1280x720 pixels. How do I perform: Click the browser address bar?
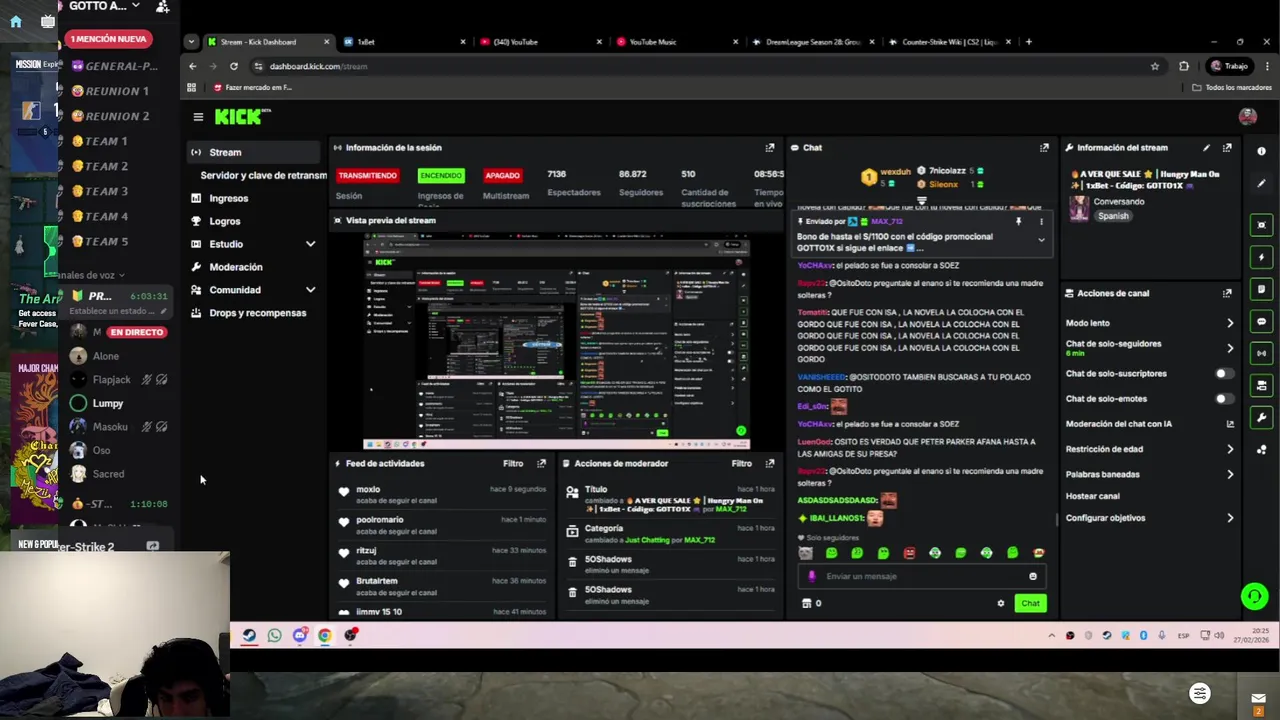tap(700, 66)
